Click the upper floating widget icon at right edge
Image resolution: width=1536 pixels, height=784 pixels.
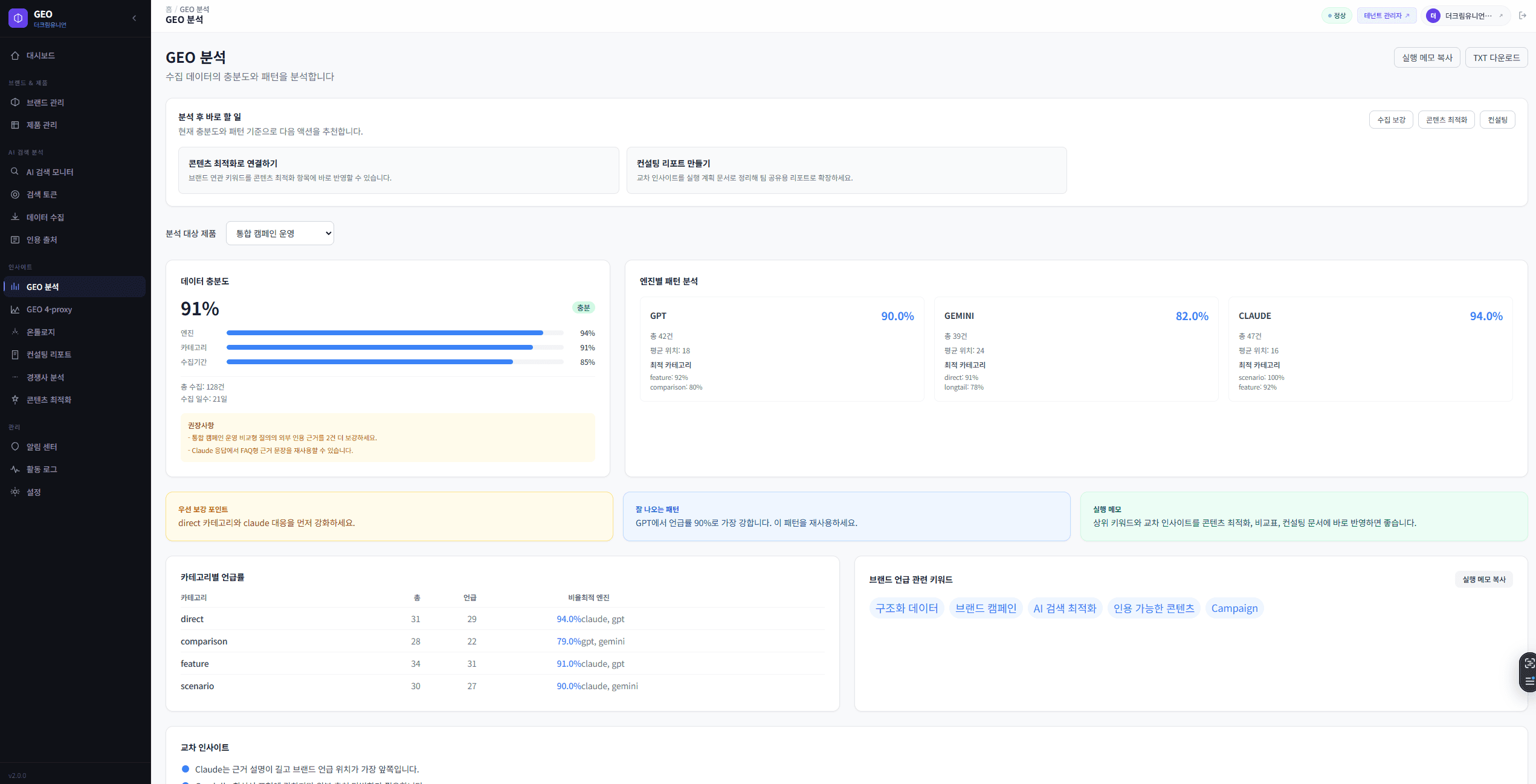click(1529, 663)
